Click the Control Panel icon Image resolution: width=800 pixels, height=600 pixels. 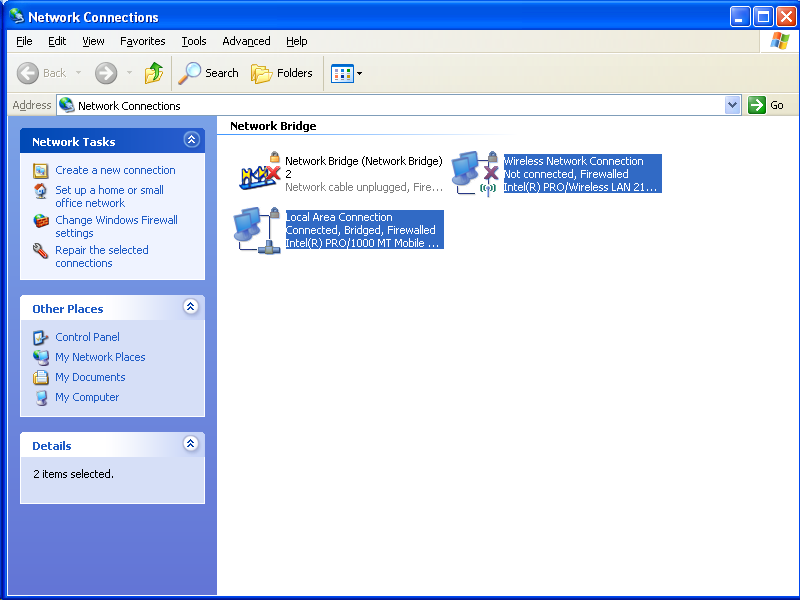(x=40, y=337)
